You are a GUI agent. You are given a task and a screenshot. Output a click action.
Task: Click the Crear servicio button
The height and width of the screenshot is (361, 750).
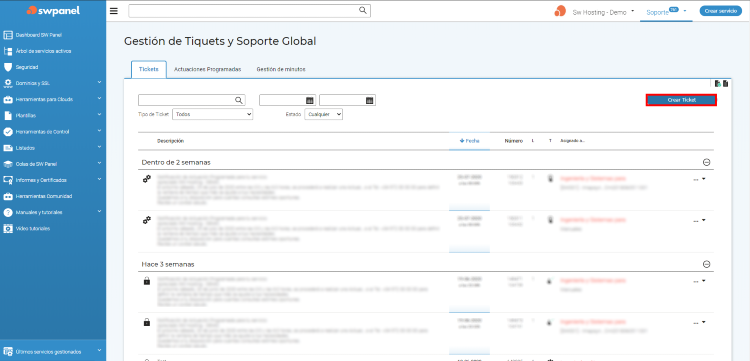(x=720, y=11)
